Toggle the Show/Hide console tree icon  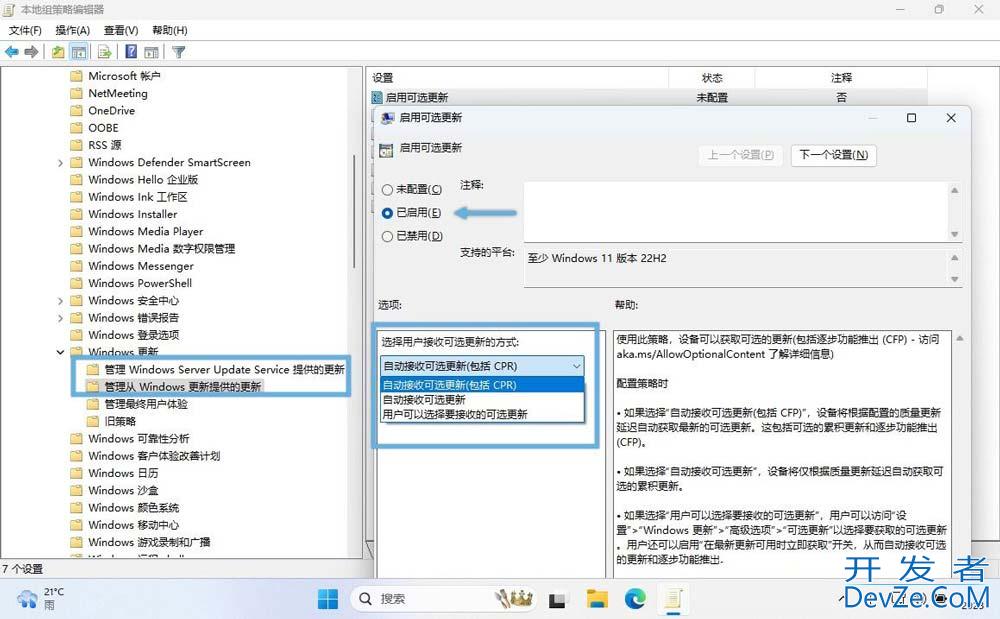point(79,52)
